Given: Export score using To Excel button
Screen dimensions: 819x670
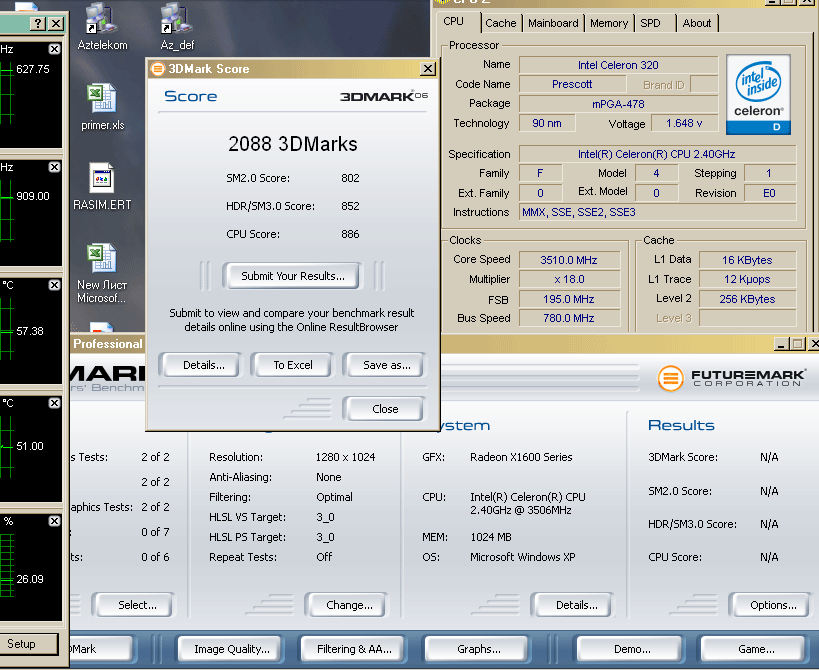Looking at the screenshot, I should pyautogui.click(x=292, y=365).
